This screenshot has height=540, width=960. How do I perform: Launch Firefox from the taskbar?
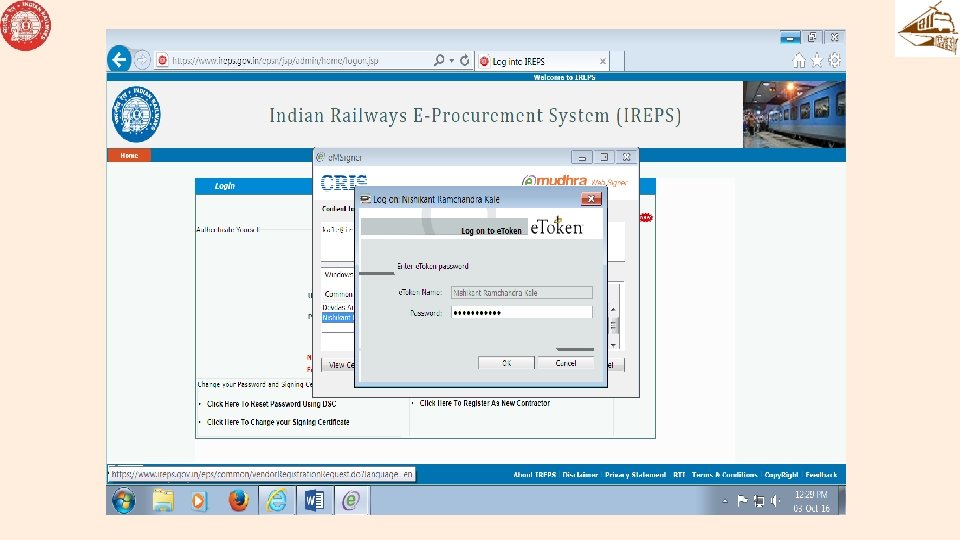point(239,501)
